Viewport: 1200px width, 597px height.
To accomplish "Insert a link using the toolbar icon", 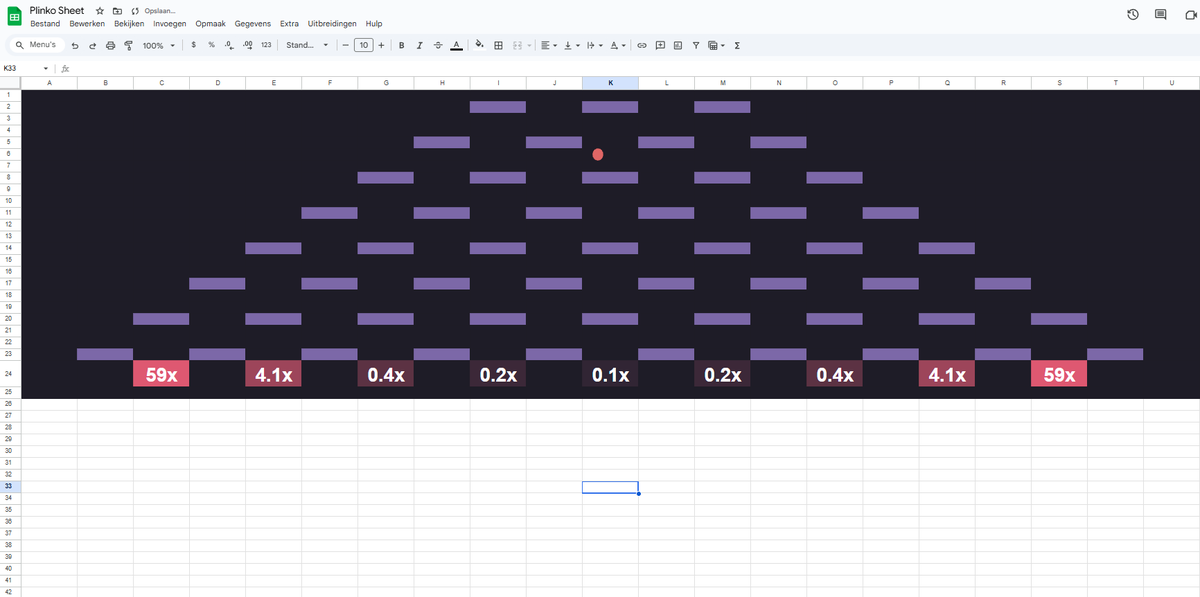I will tap(641, 45).
